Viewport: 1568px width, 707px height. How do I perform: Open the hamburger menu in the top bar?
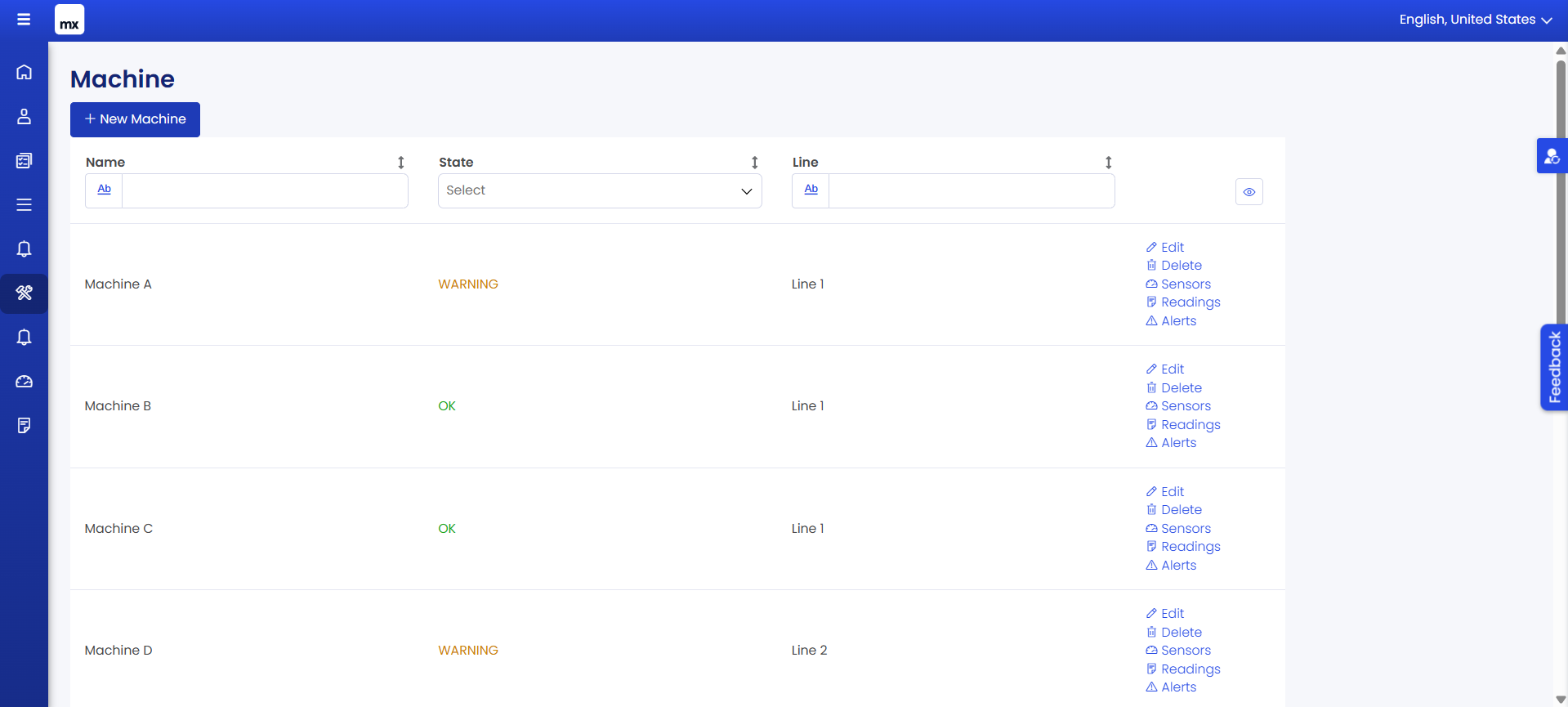(24, 20)
